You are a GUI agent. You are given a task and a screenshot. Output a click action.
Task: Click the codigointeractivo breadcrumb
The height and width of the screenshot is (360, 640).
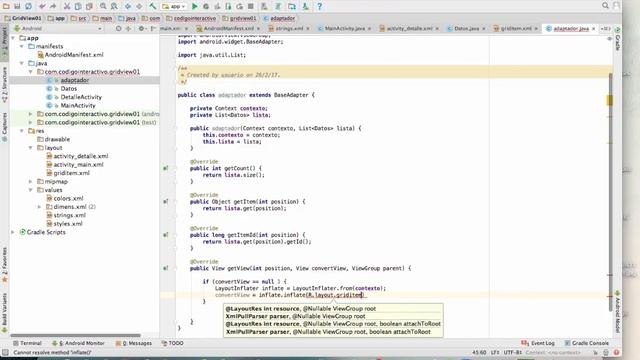click(x=191, y=18)
